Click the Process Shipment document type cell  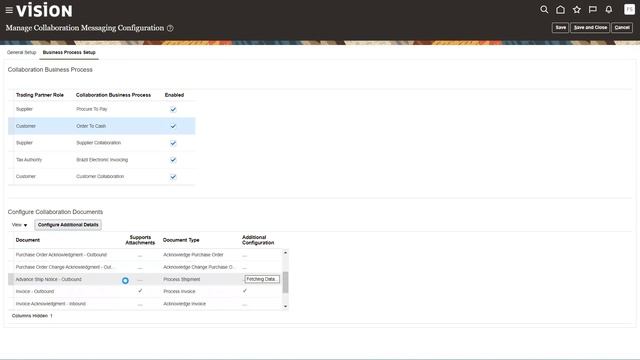pyautogui.click(x=182, y=279)
